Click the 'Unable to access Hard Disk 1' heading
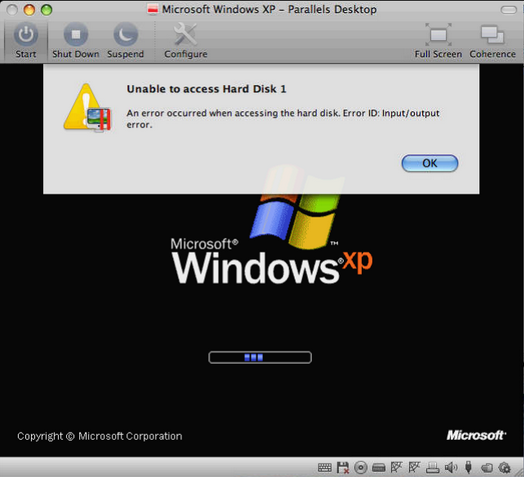524x477 pixels. pyautogui.click(x=206, y=89)
